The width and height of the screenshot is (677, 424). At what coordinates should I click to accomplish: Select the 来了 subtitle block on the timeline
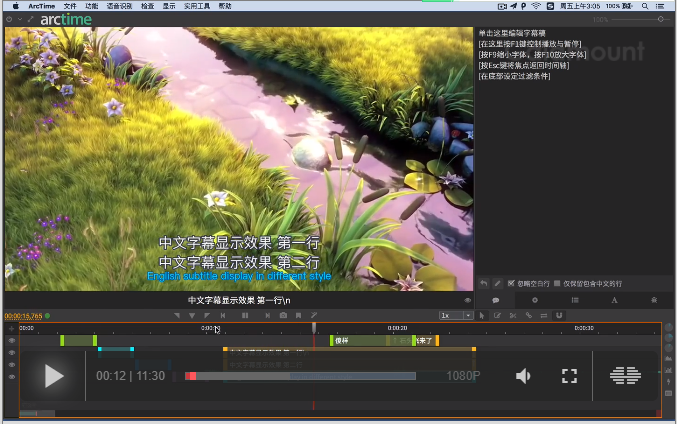424,341
